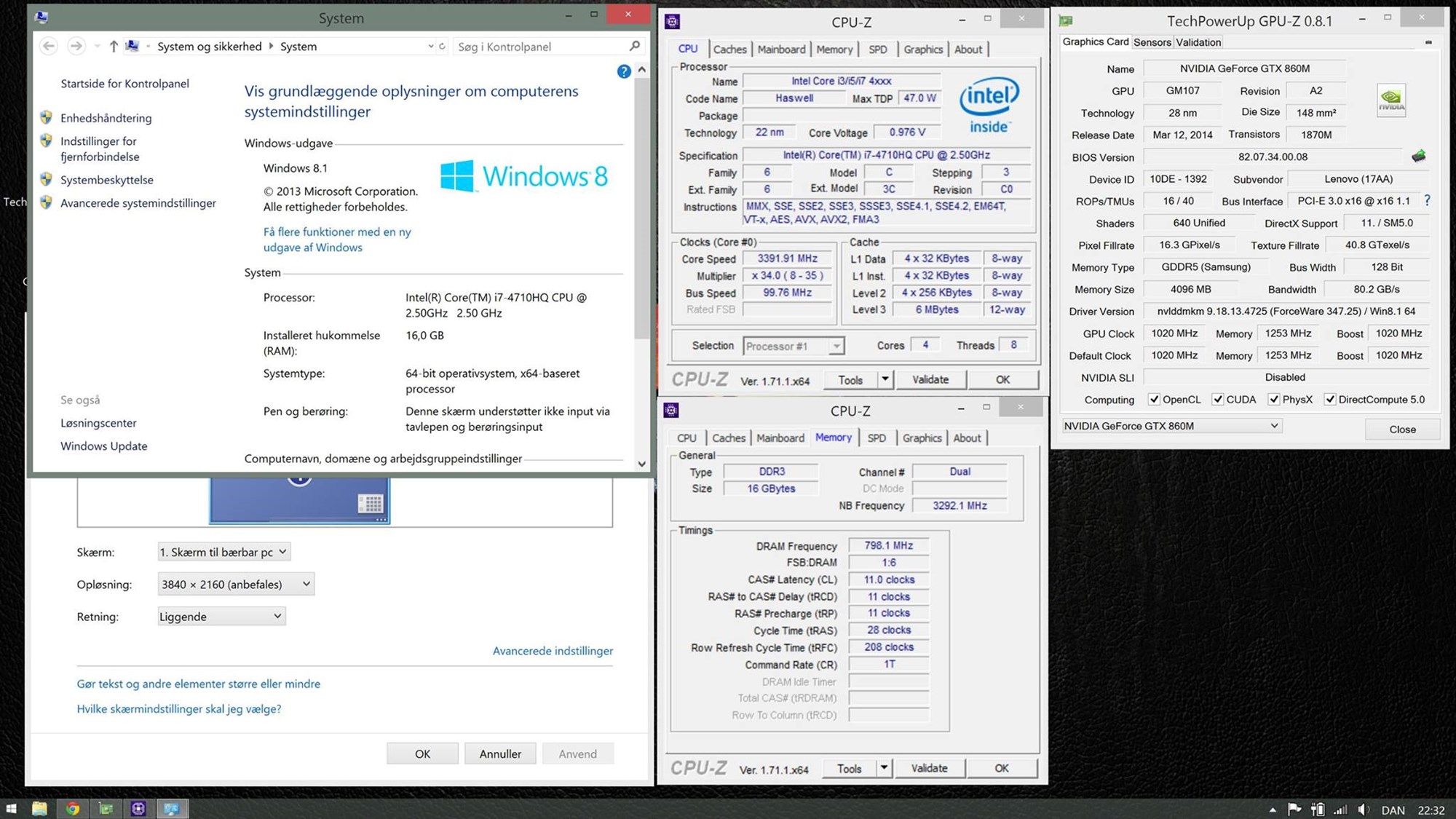Open the Skærm display dropdown
The image size is (1456, 819).
224,552
